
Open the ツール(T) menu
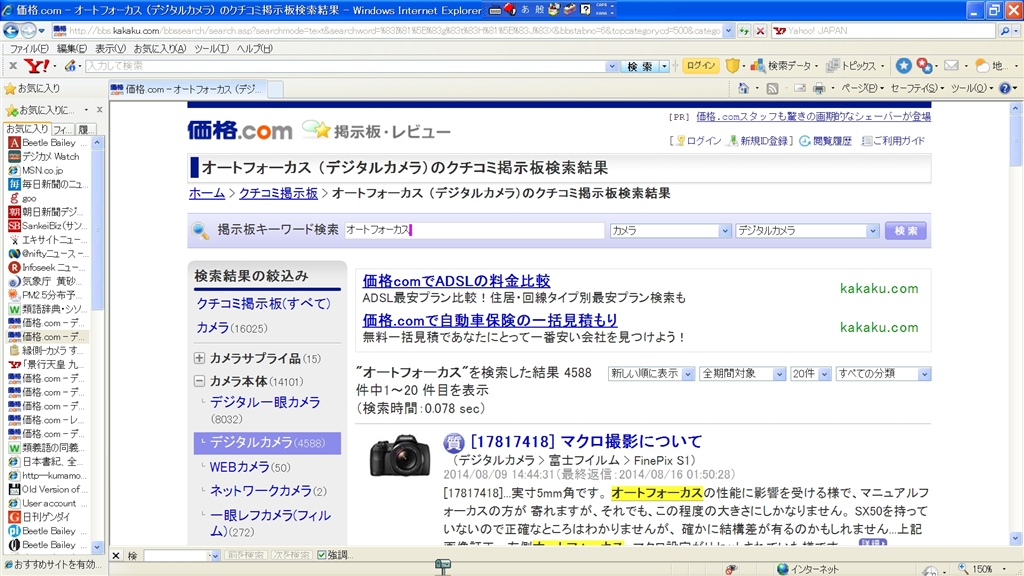[x=211, y=48]
